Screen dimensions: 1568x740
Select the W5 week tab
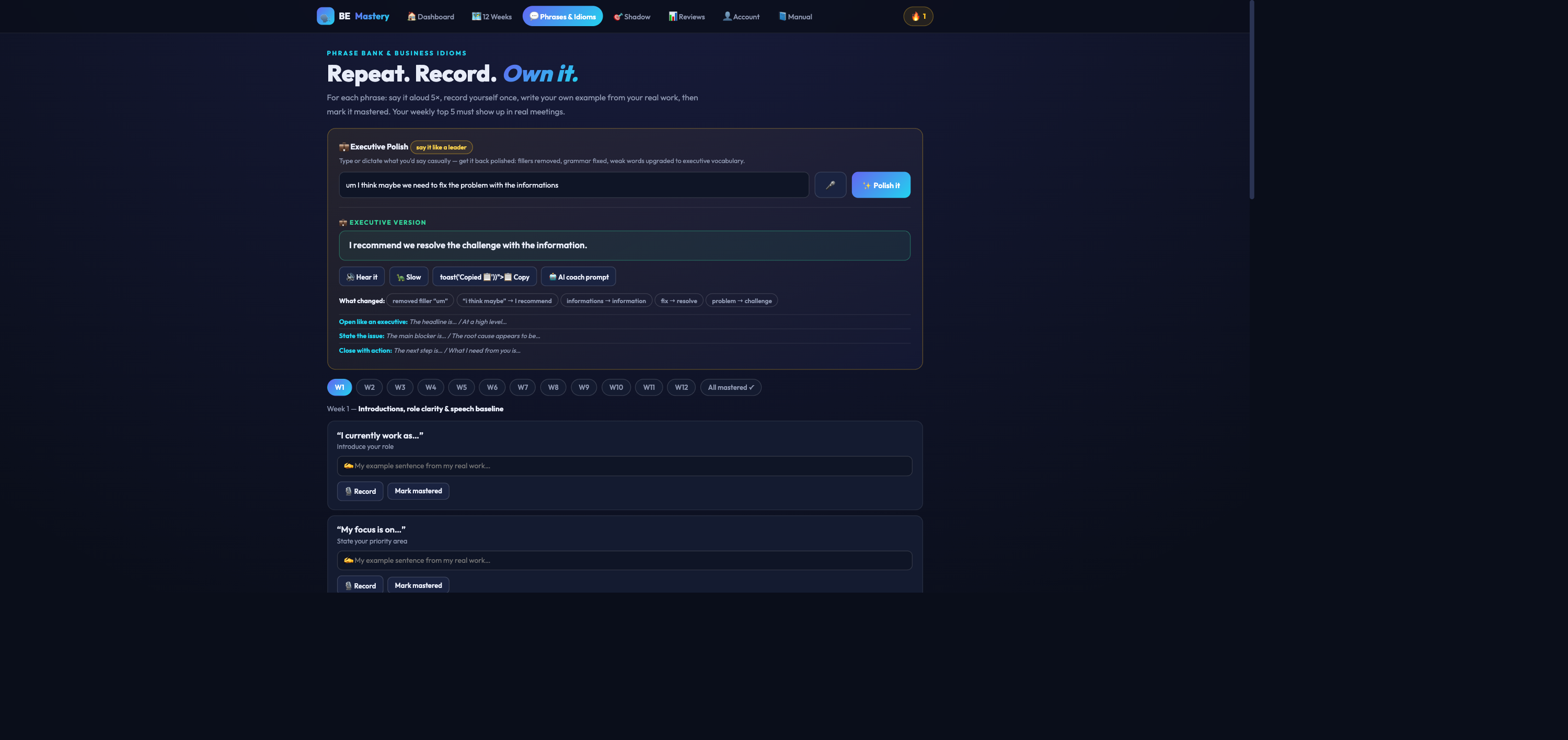[x=462, y=388]
